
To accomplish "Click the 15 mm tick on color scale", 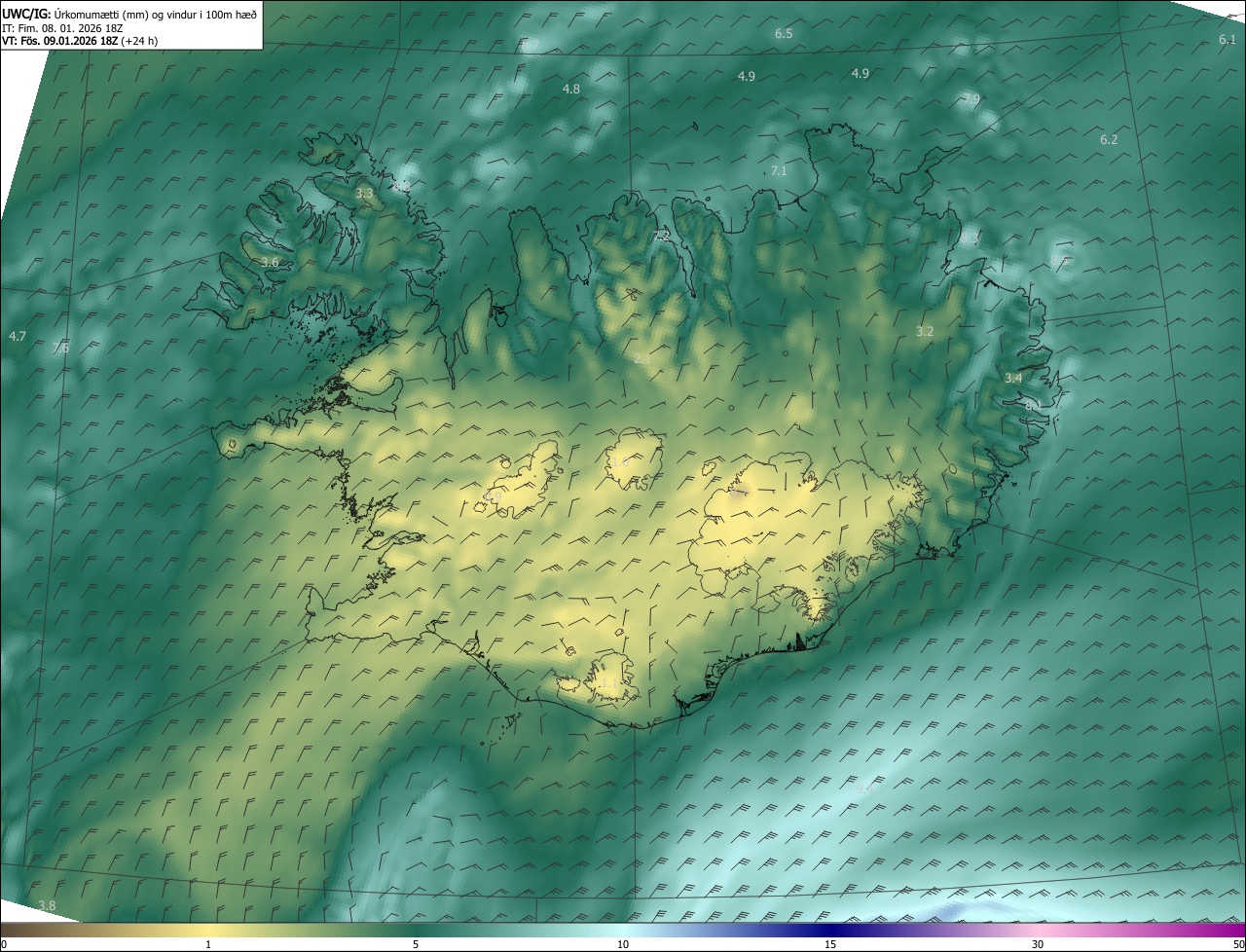I will tap(830, 943).
